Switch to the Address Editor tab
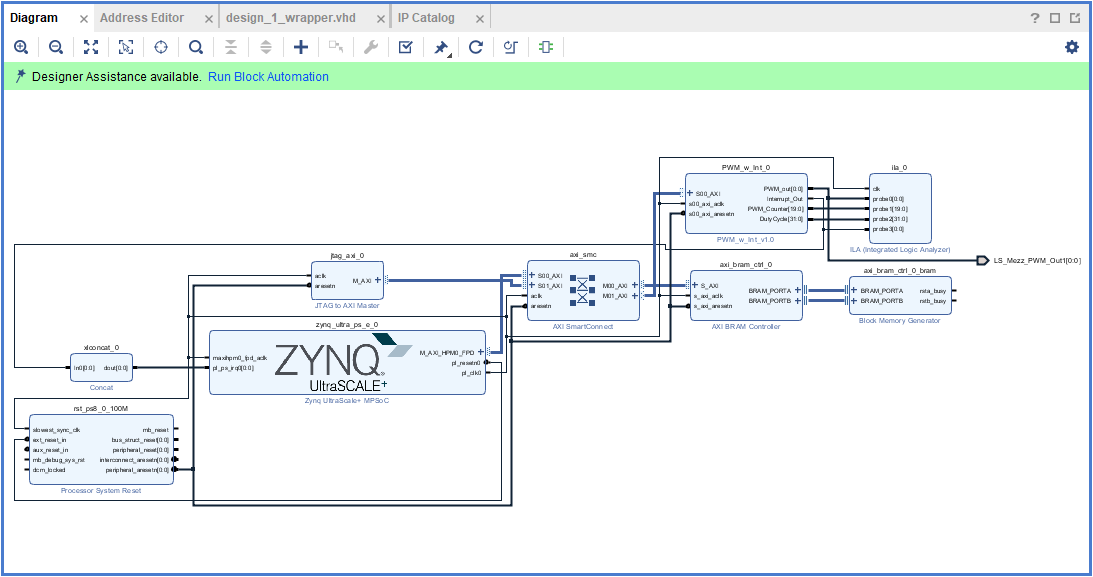1093x577 pixels. click(141, 18)
